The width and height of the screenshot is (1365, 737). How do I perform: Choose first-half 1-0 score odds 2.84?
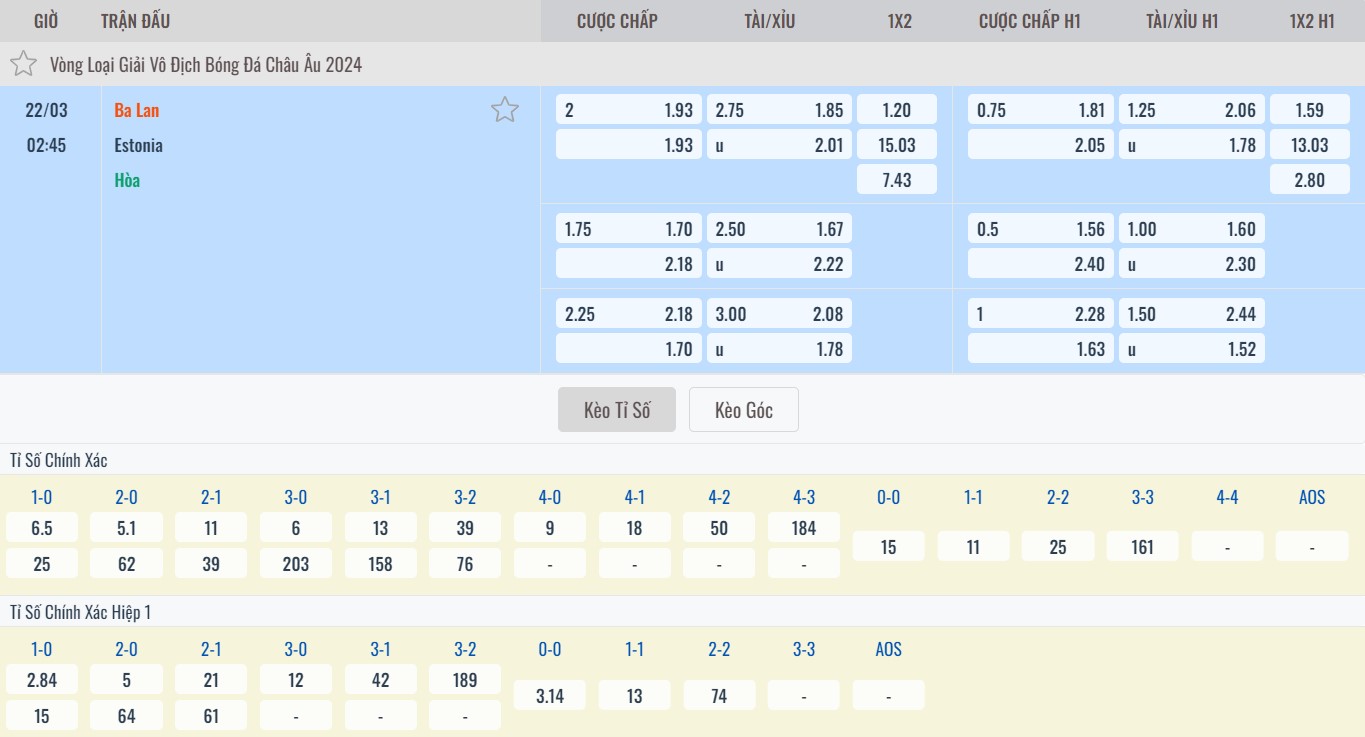point(42,680)
